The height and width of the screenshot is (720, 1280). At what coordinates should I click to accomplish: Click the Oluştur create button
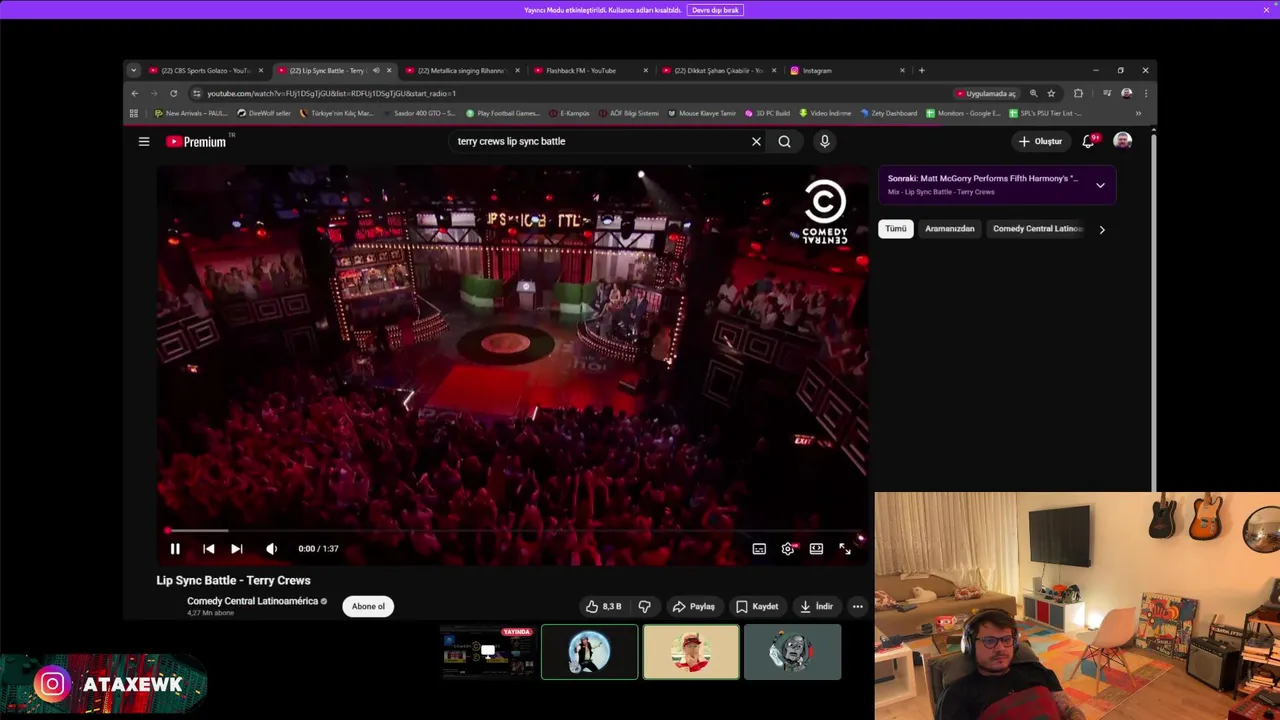1040,142
